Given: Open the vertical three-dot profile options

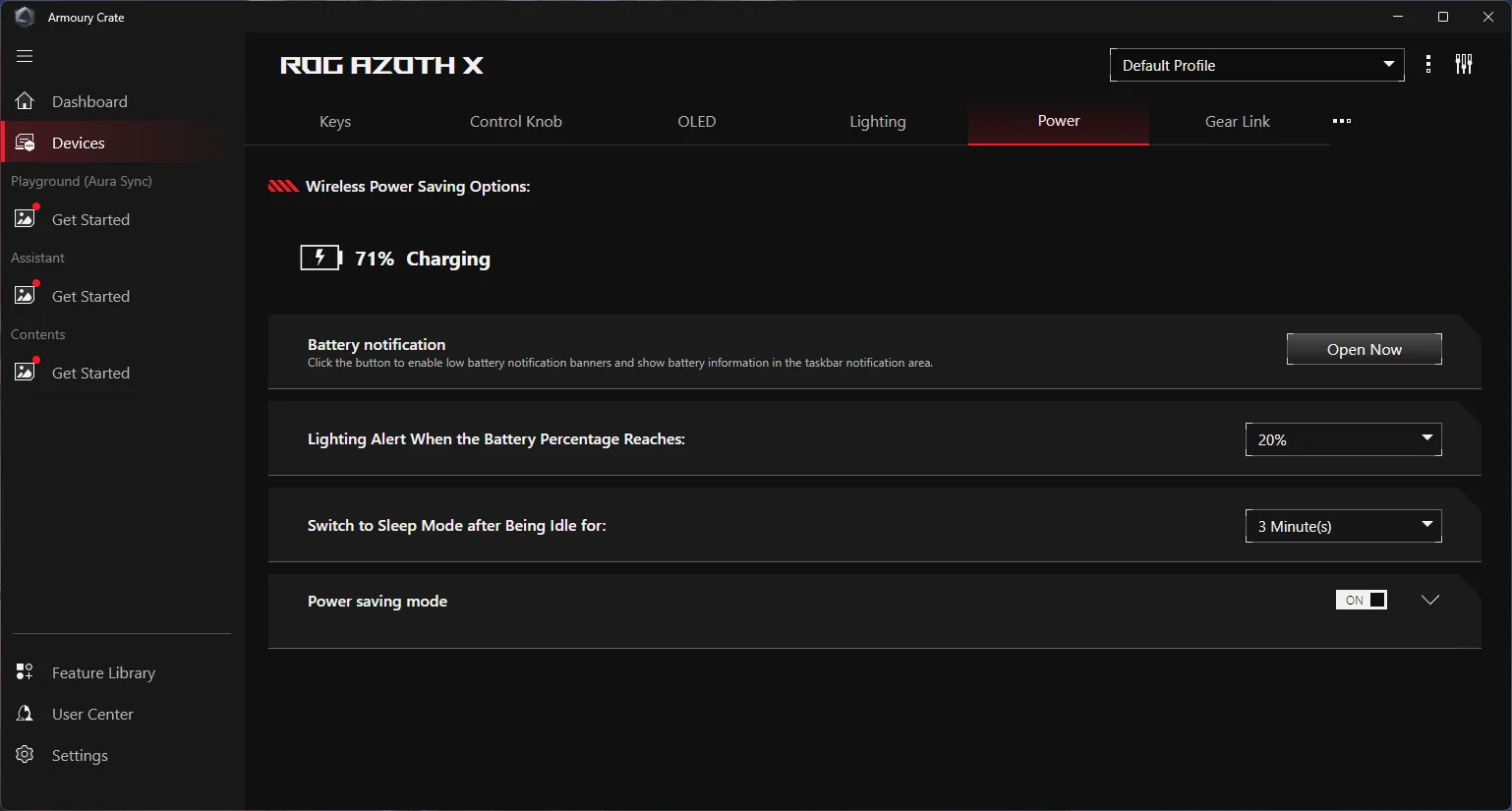Looking at the screenshot, I should (x=1428, y=65).
